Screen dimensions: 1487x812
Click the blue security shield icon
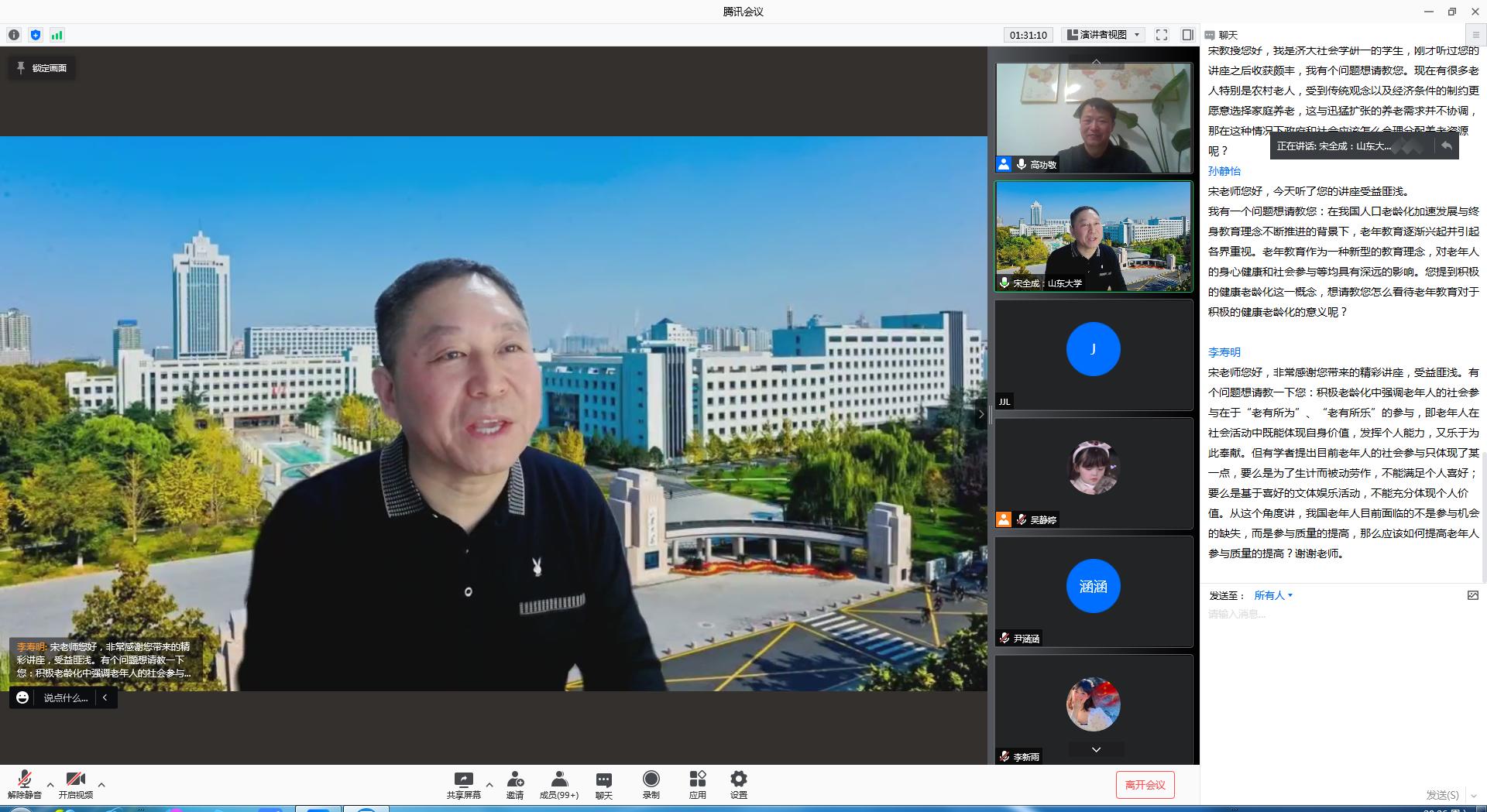pos(36,35)
